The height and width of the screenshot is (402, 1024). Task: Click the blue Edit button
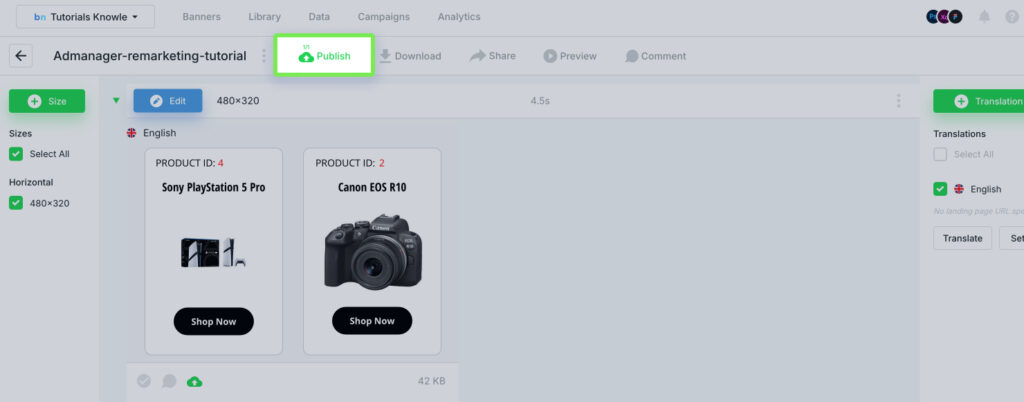coord(168,100)
